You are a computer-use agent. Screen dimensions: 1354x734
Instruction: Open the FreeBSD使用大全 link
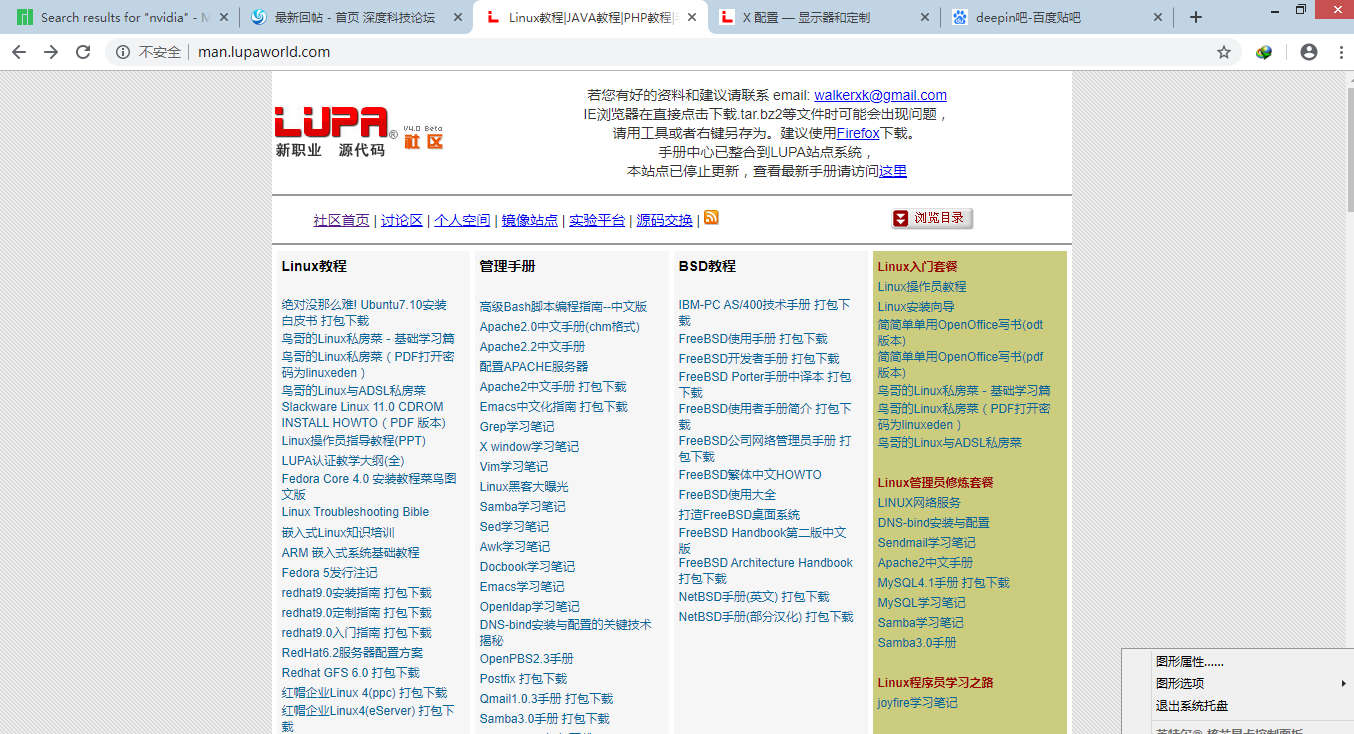(727, 495)
